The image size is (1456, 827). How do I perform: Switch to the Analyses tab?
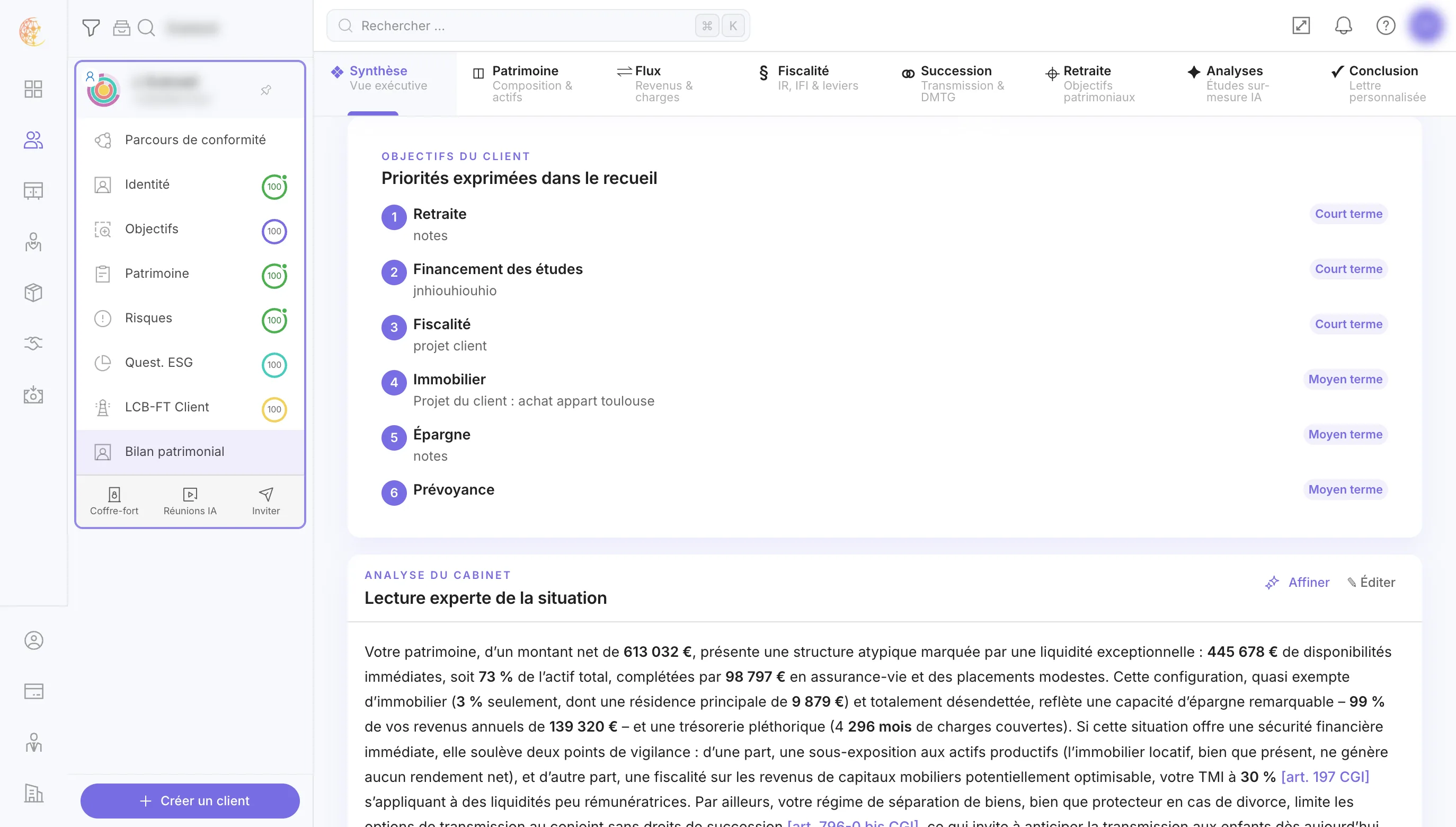point(1241,84)
